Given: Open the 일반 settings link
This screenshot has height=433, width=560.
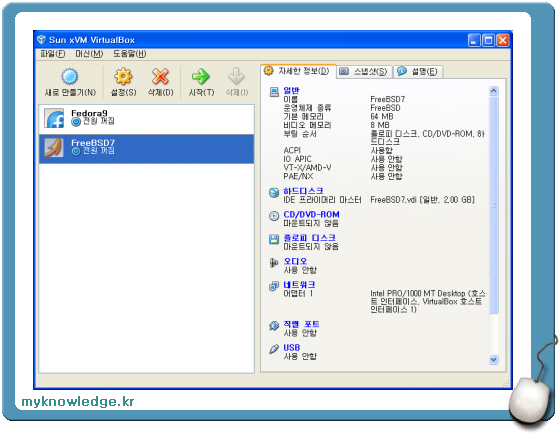Looking at the screenshot, I should pyautogui.click(x=291, y=91).
